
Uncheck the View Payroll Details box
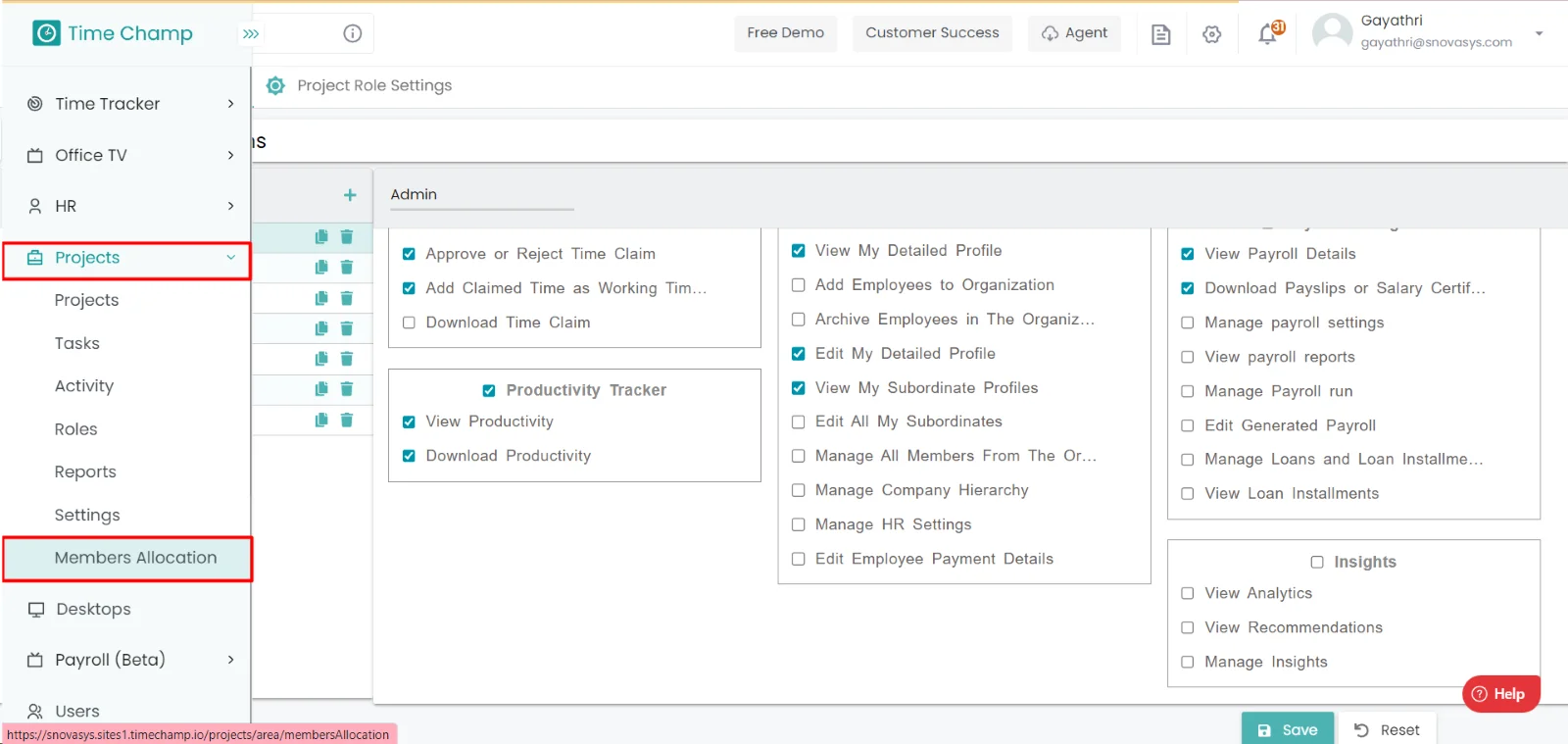[x=1188, y=254]
